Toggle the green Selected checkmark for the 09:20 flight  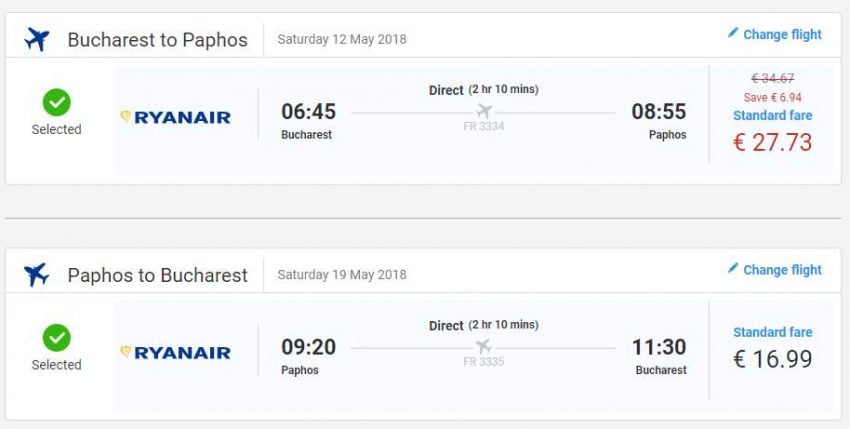pyautogui.click(x=56, y=338)
